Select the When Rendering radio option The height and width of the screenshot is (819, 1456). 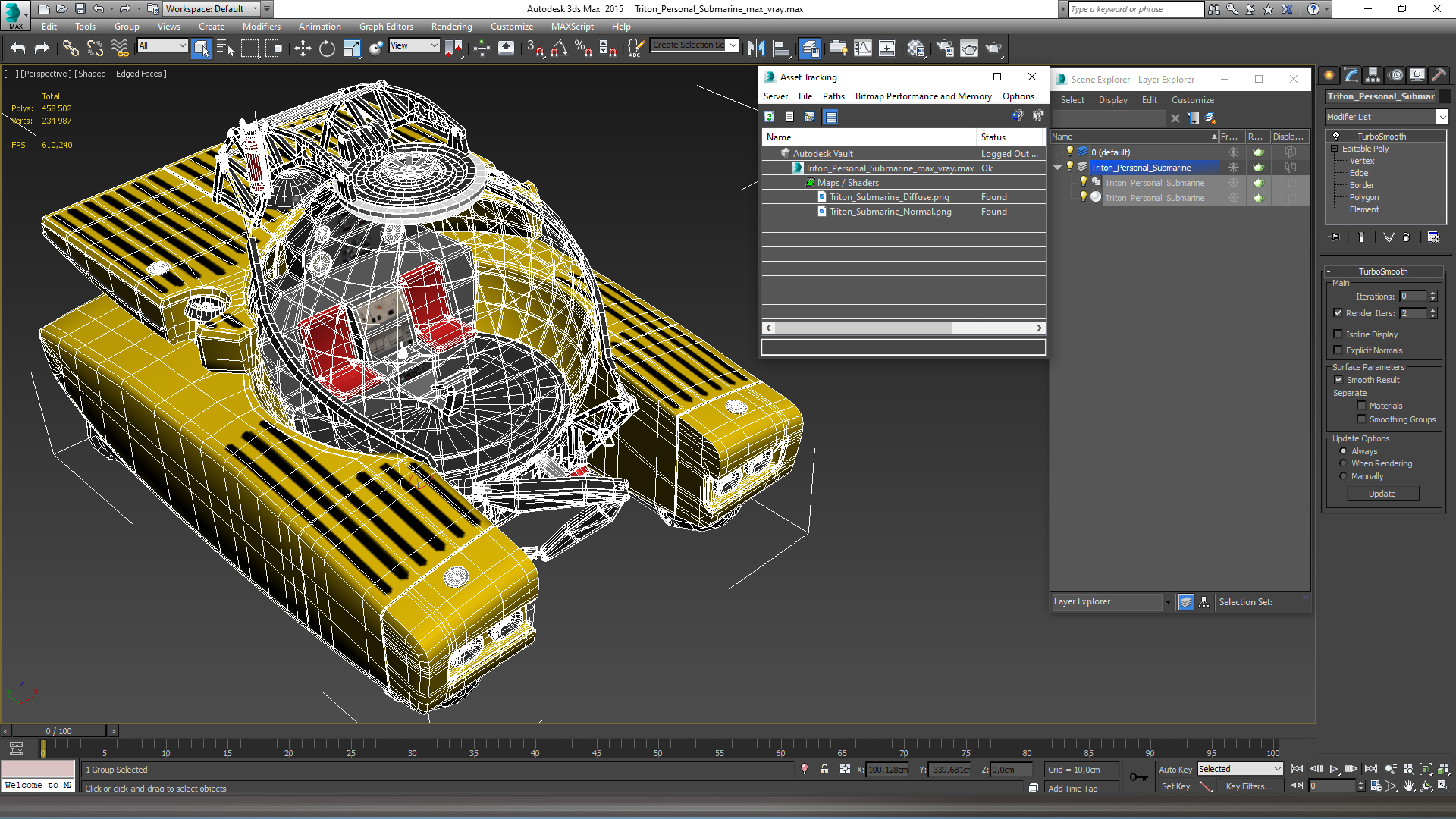point(1343,463)
